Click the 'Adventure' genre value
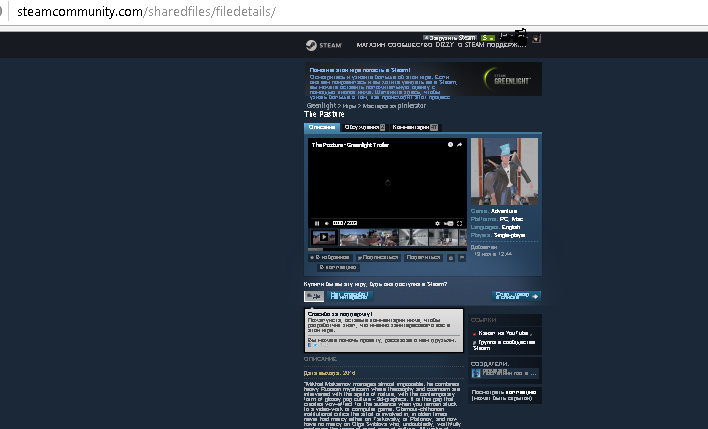This screenshot has width=708, height=429. tap(504, 211)
